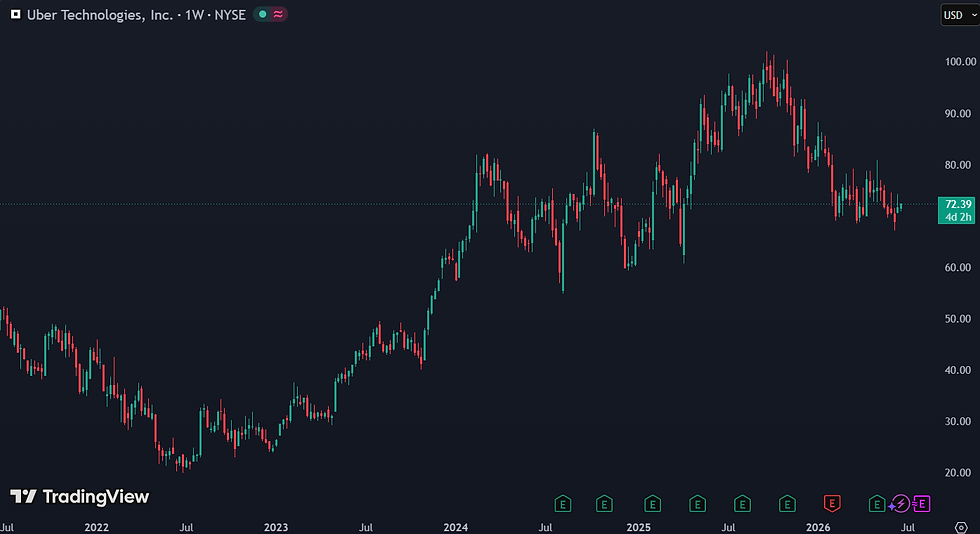Click the red earnings marker

click(832, 503)
